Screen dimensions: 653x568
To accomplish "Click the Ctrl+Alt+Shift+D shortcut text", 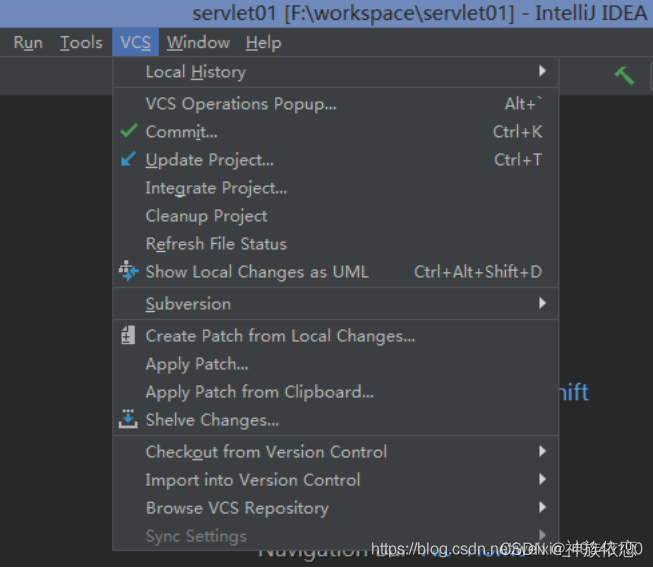I will click(478, 272).
